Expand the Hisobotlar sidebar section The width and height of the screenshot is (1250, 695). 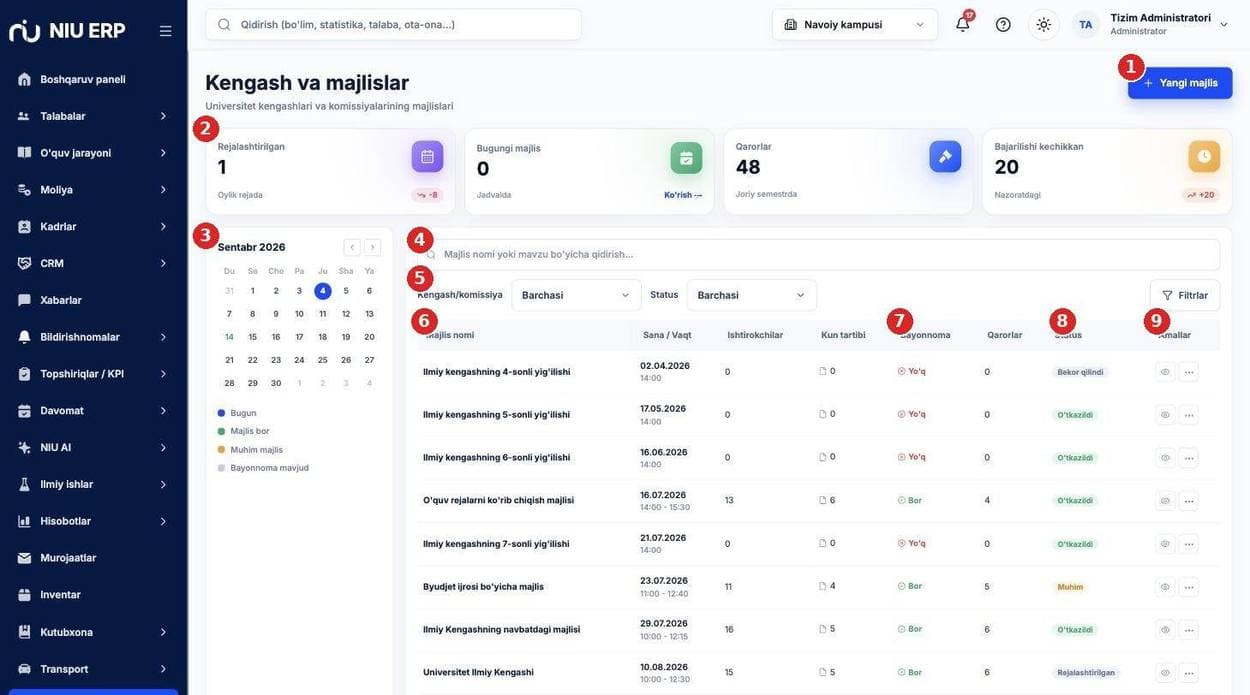(x=93, y=521)
